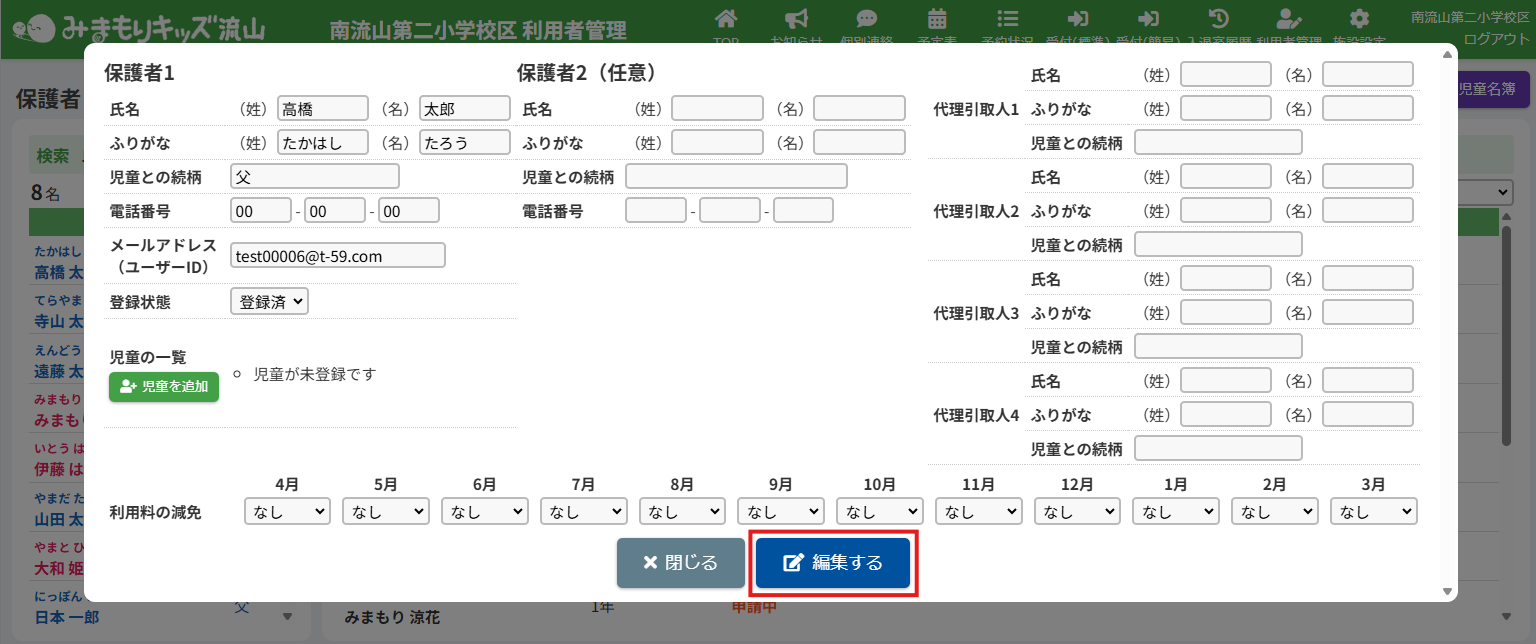The image size is (1536, 644).
Task: Click the ログアウト link
Action: pos(1496,39)
